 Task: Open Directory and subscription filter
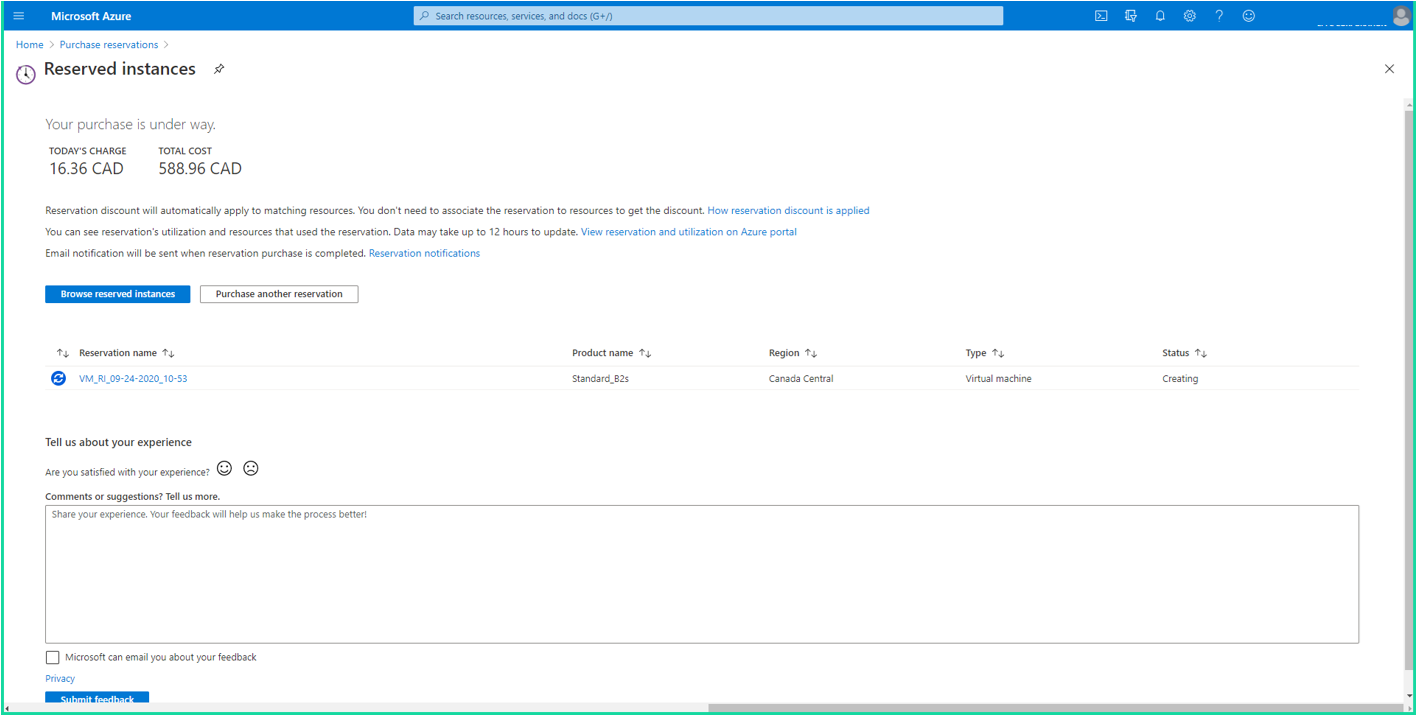(1131, 16)
